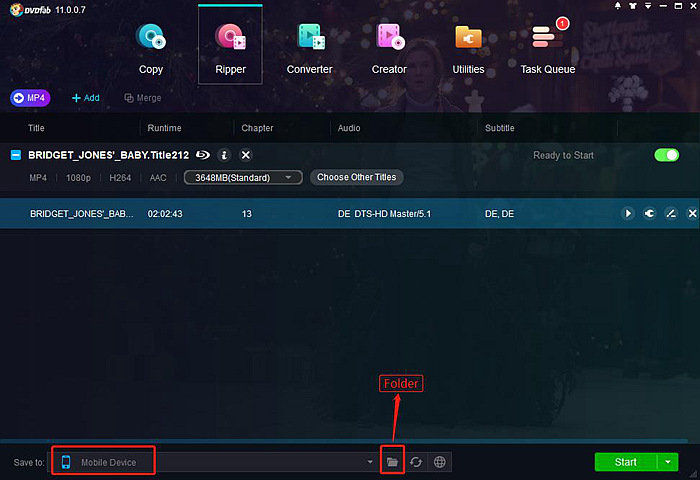This screenshot has height=480, width=700.
Task: Click the refresh icon beside folder
Action: [x=416, y=462]
